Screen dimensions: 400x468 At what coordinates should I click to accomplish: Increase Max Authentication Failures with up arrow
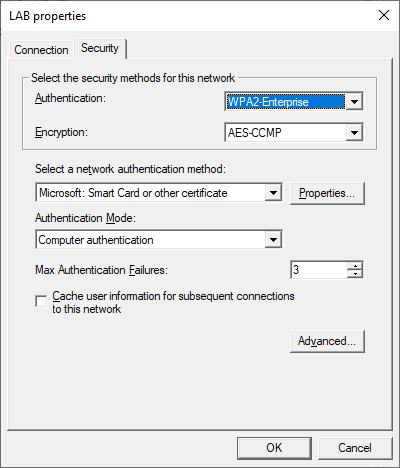coord(355,266)
